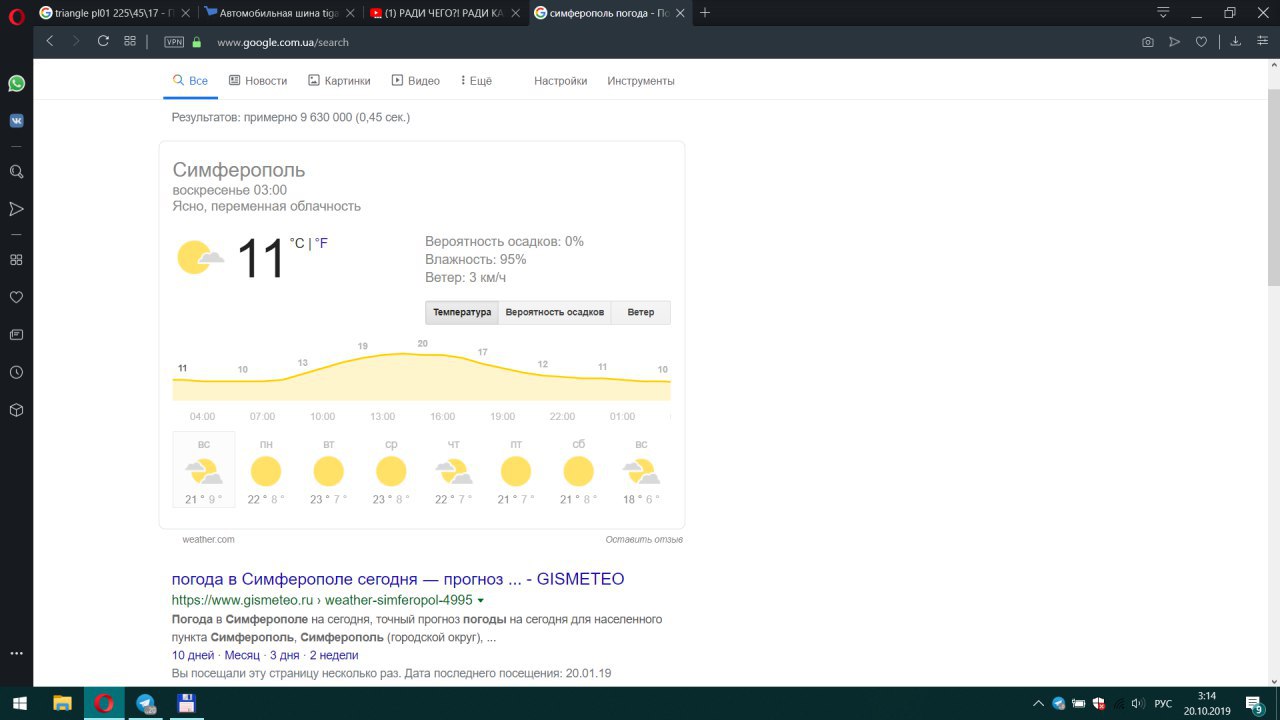Switch to Видео search results
The width and height of the screenshot is (1280, 720).
click(x=415, y=81)
